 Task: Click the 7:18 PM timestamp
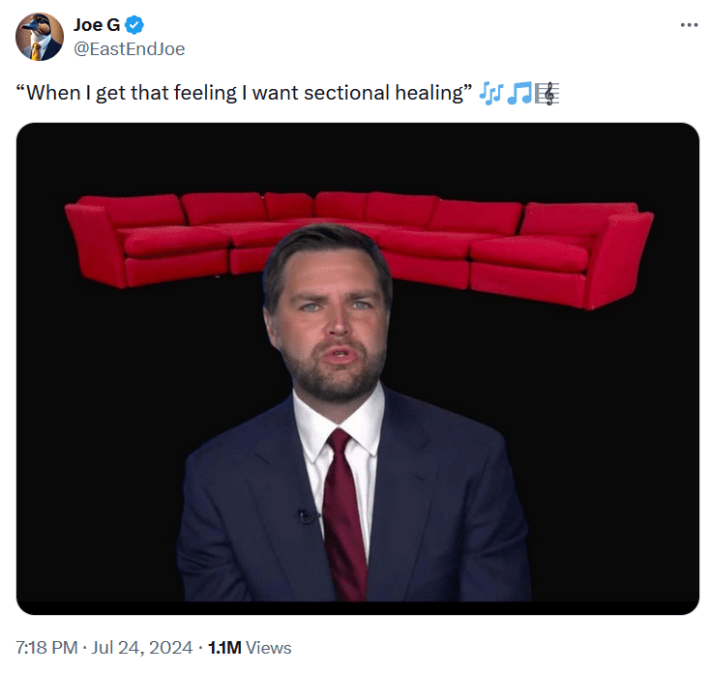(47, 647)
